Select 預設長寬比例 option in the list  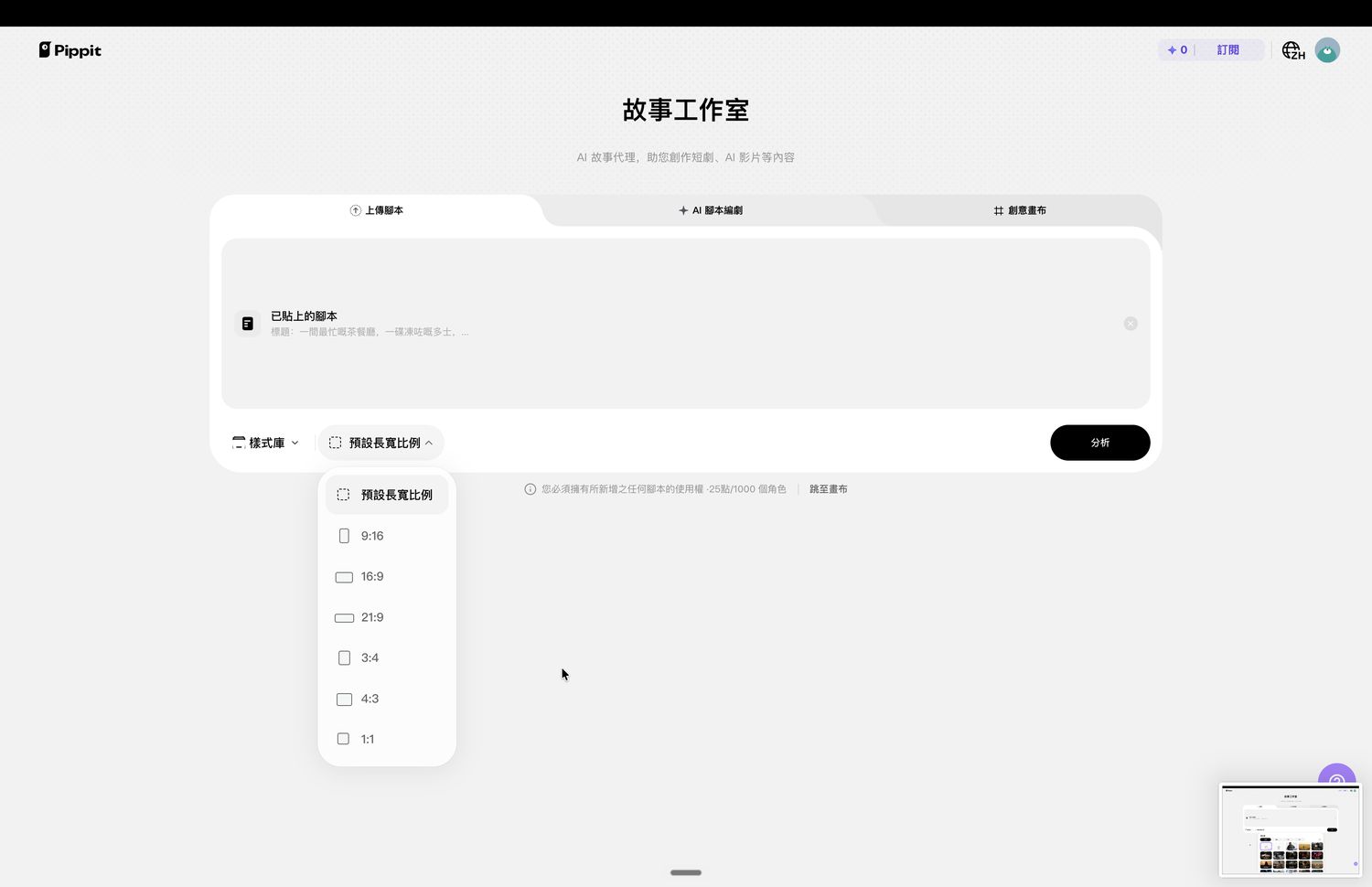click(387, 495)
